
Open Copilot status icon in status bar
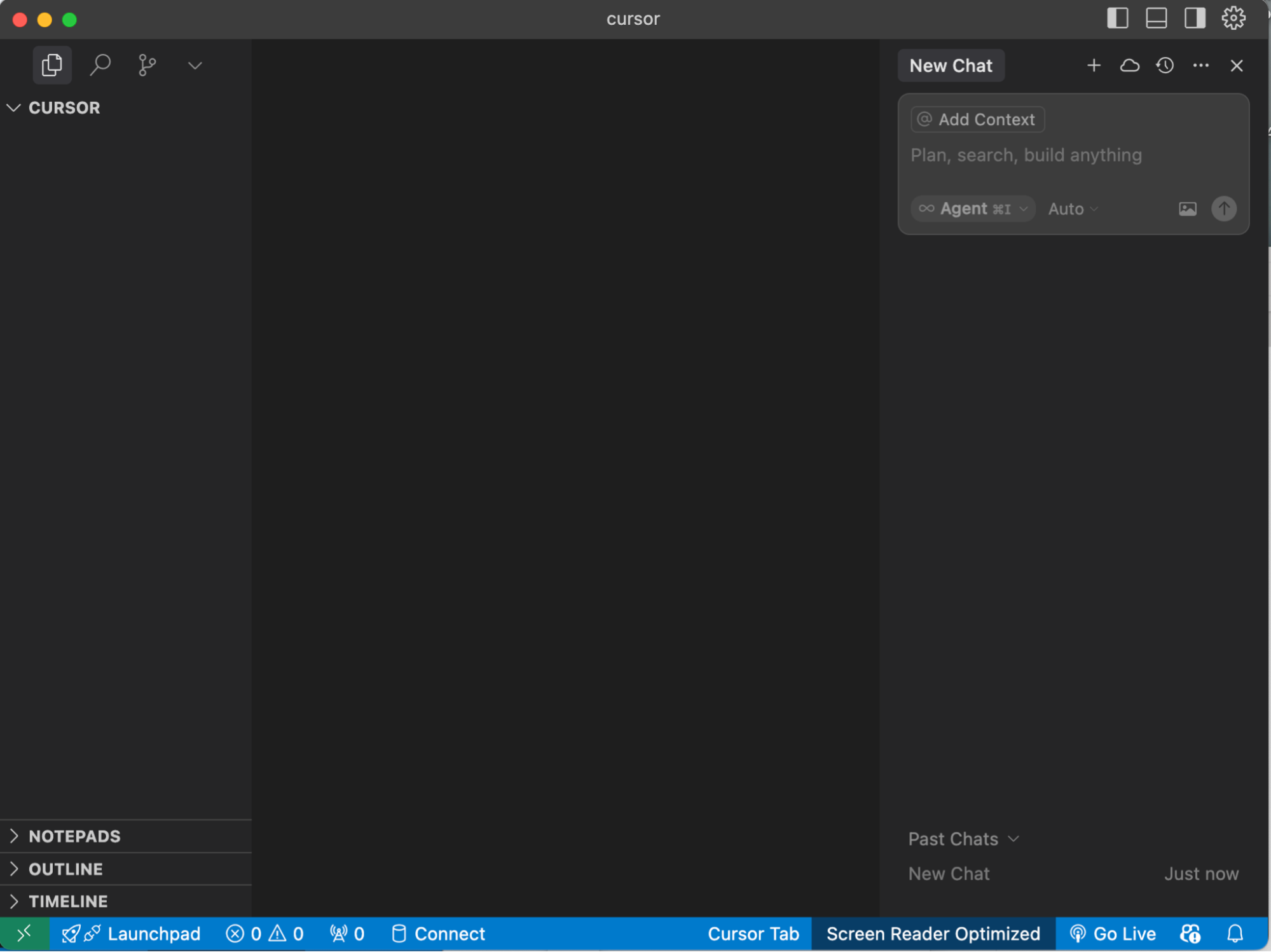point(1190,934)
